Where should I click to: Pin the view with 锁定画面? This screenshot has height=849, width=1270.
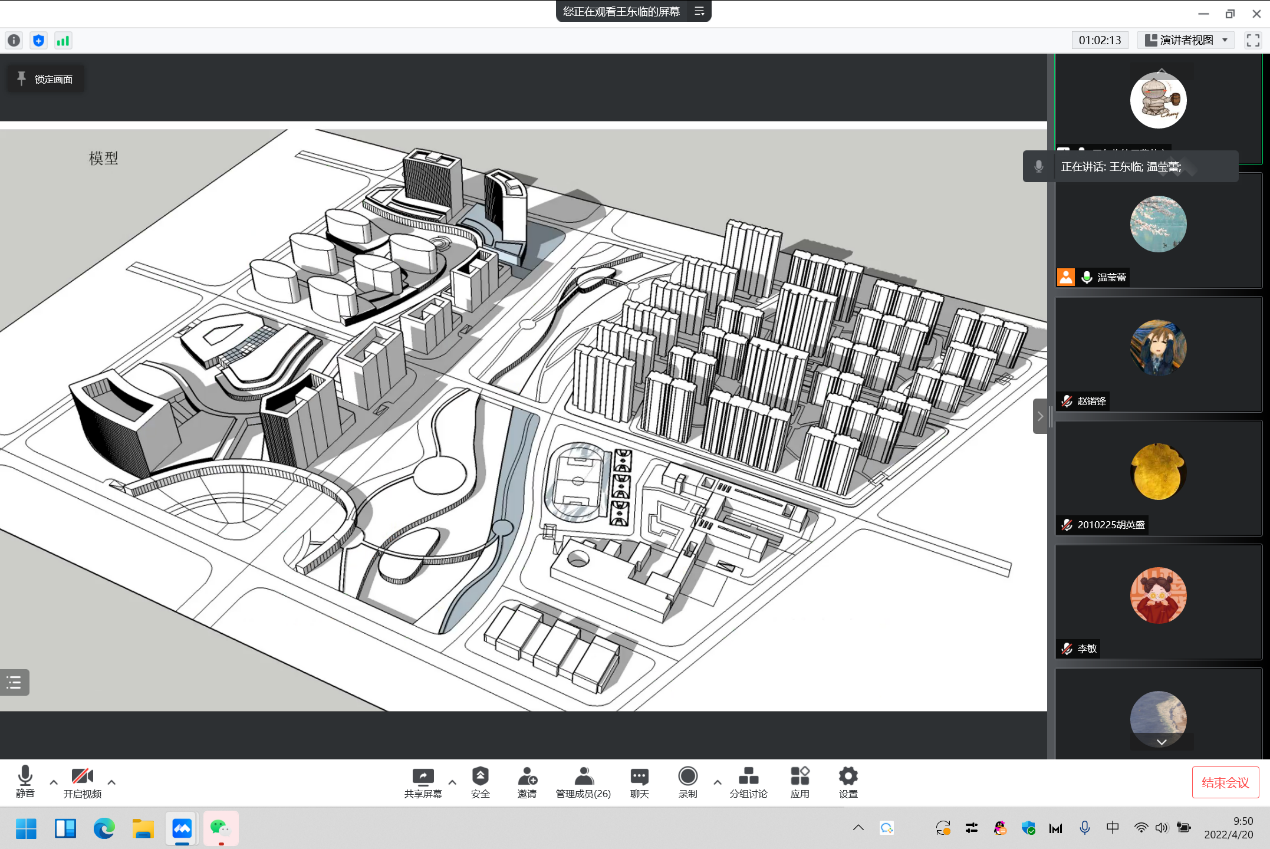pyautogui.click(x=45, y=79)
